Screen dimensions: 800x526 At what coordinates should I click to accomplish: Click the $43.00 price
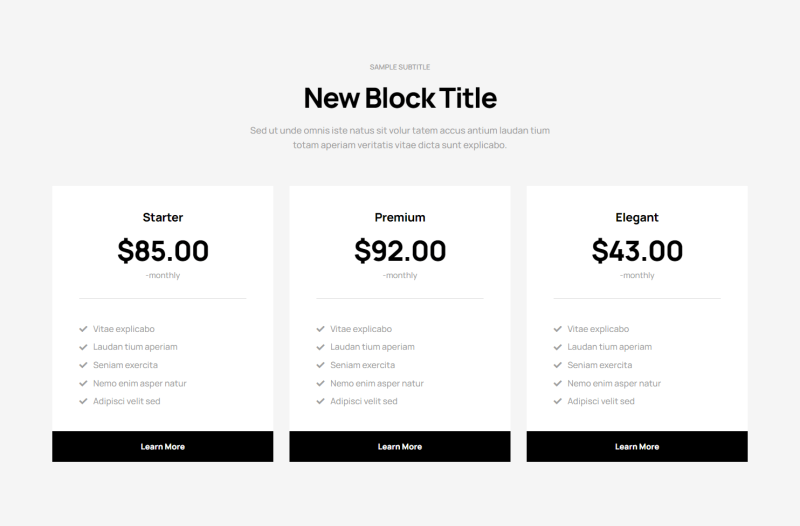click(x=637, y=250)
